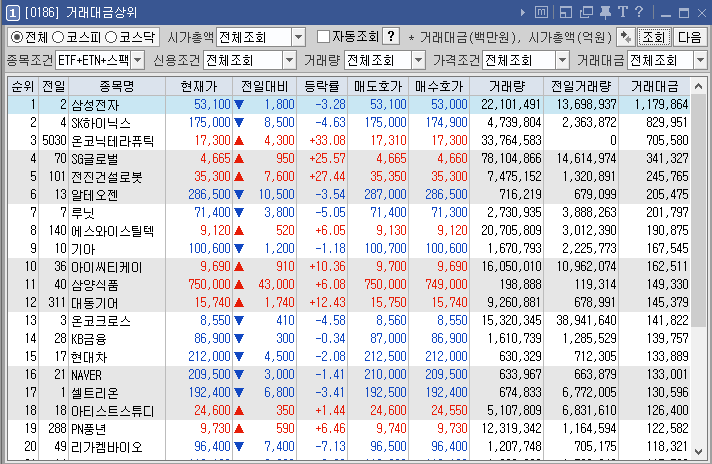Sort by the 순위 column header
The image size is (712, 464).
[23, 86]
